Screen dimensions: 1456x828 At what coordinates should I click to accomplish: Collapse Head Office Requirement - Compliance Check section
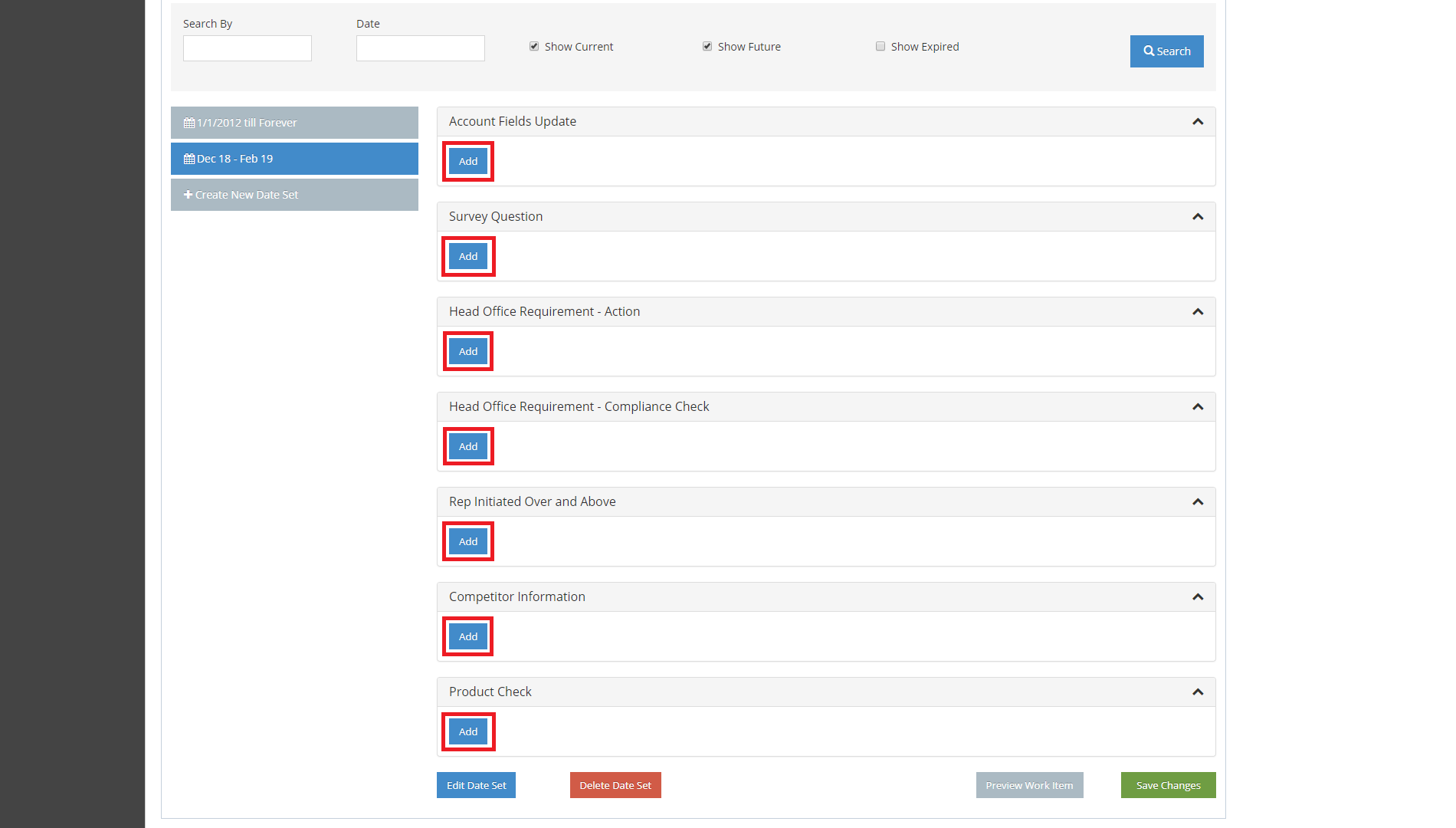coord(1198,407)
